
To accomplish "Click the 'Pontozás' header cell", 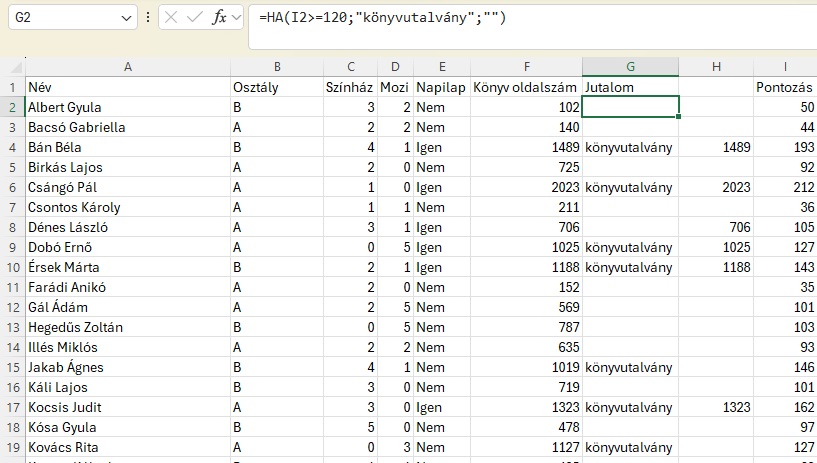I will [x=785, y=87].
